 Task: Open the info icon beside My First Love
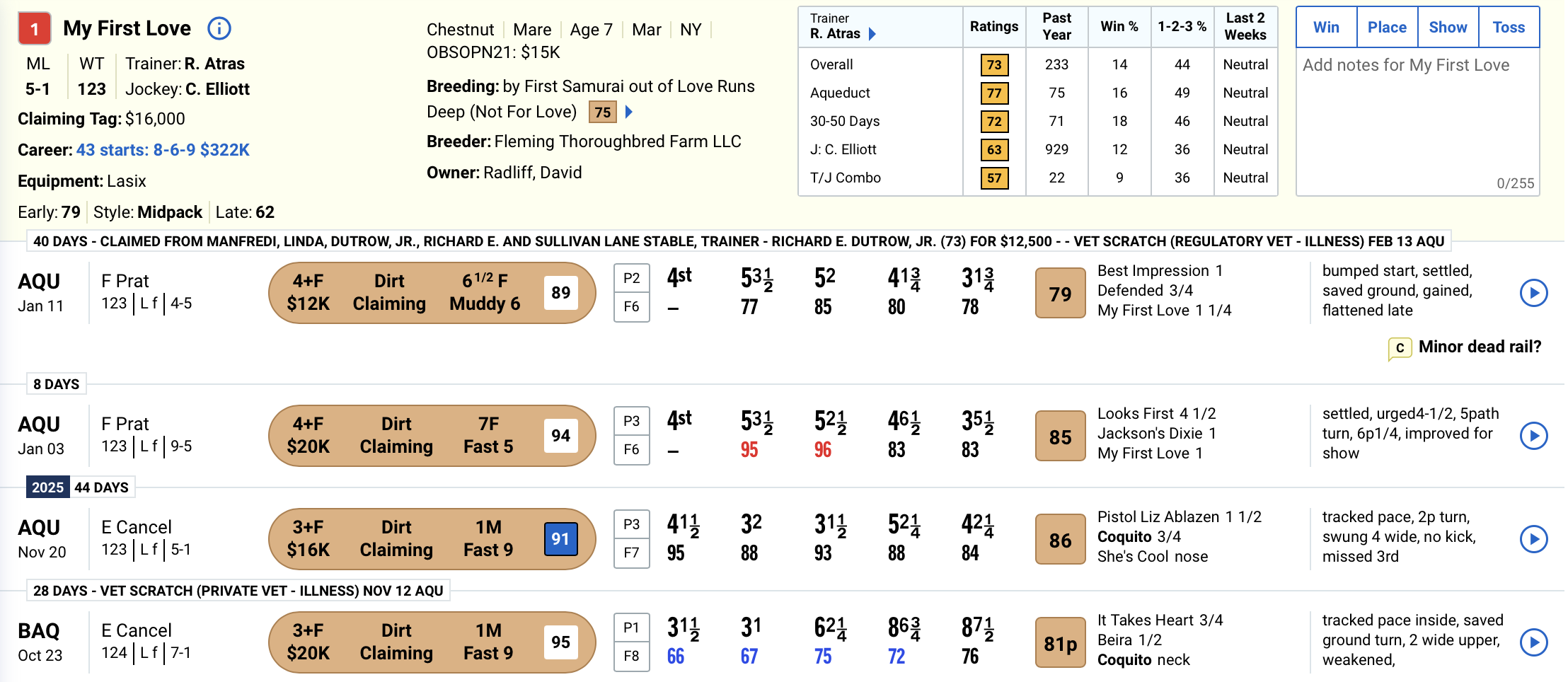219,28
